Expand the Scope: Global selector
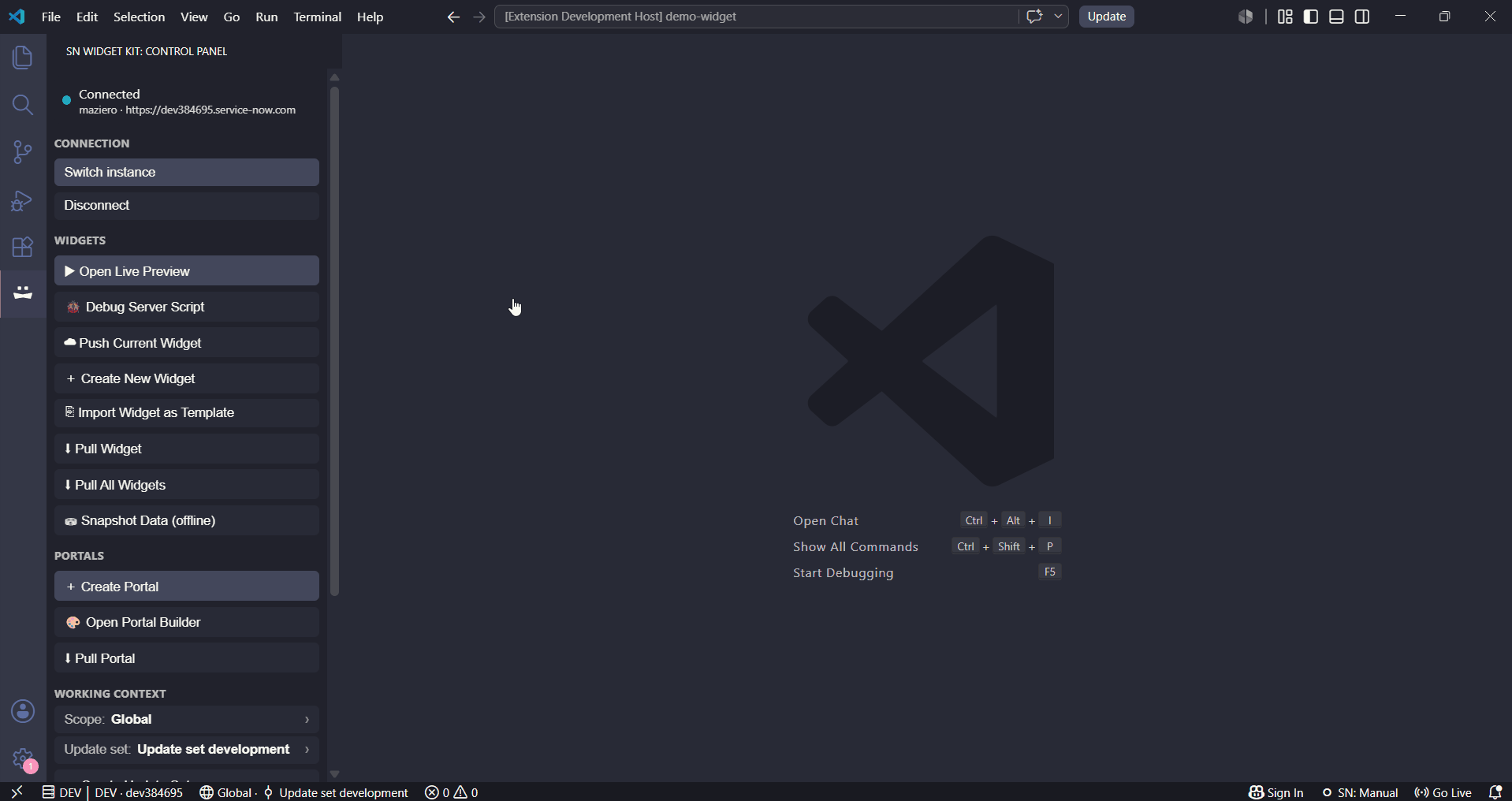1512x801 pixels. (x=187, y=719)
